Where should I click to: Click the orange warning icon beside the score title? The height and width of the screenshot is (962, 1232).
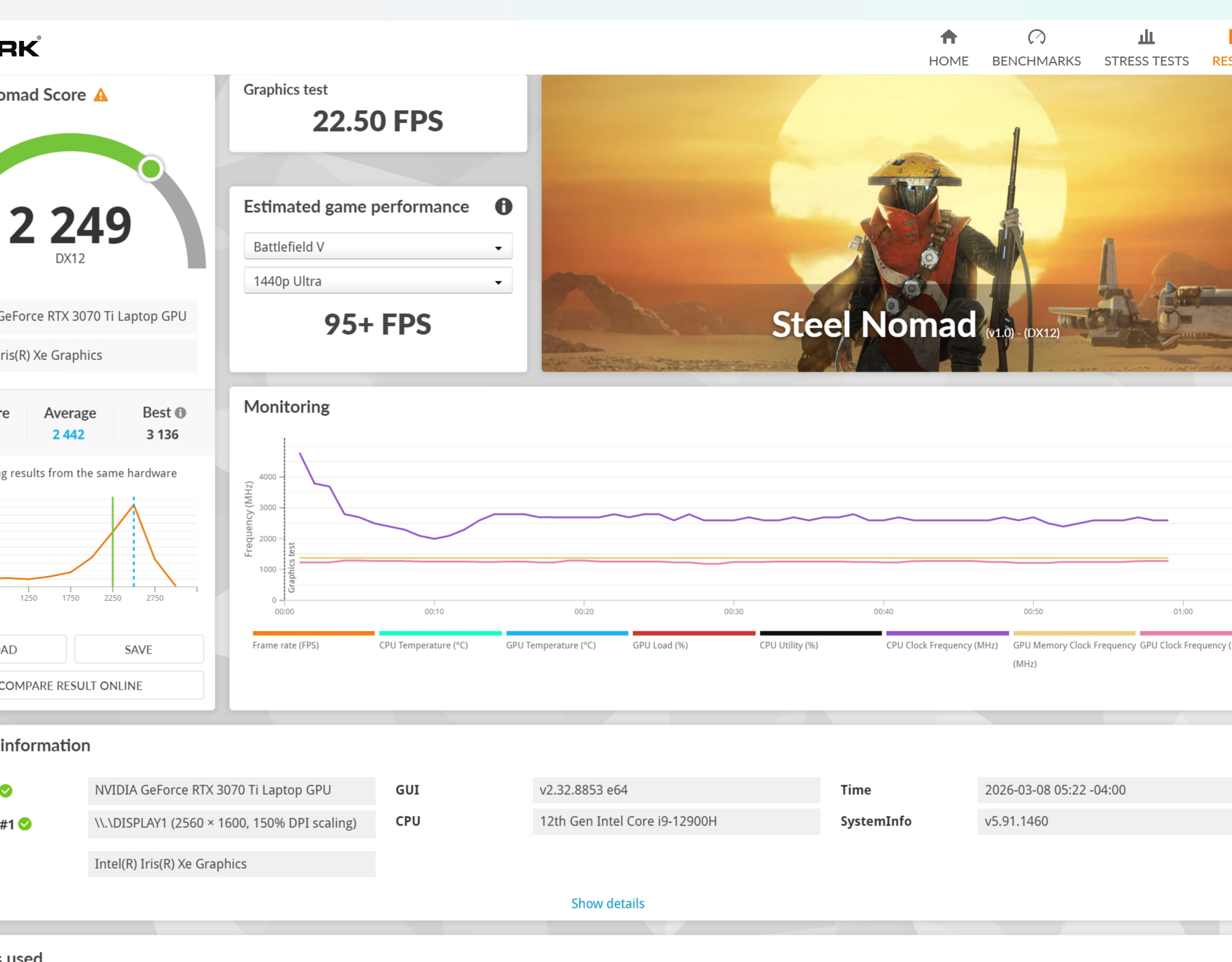click(100, 95)
